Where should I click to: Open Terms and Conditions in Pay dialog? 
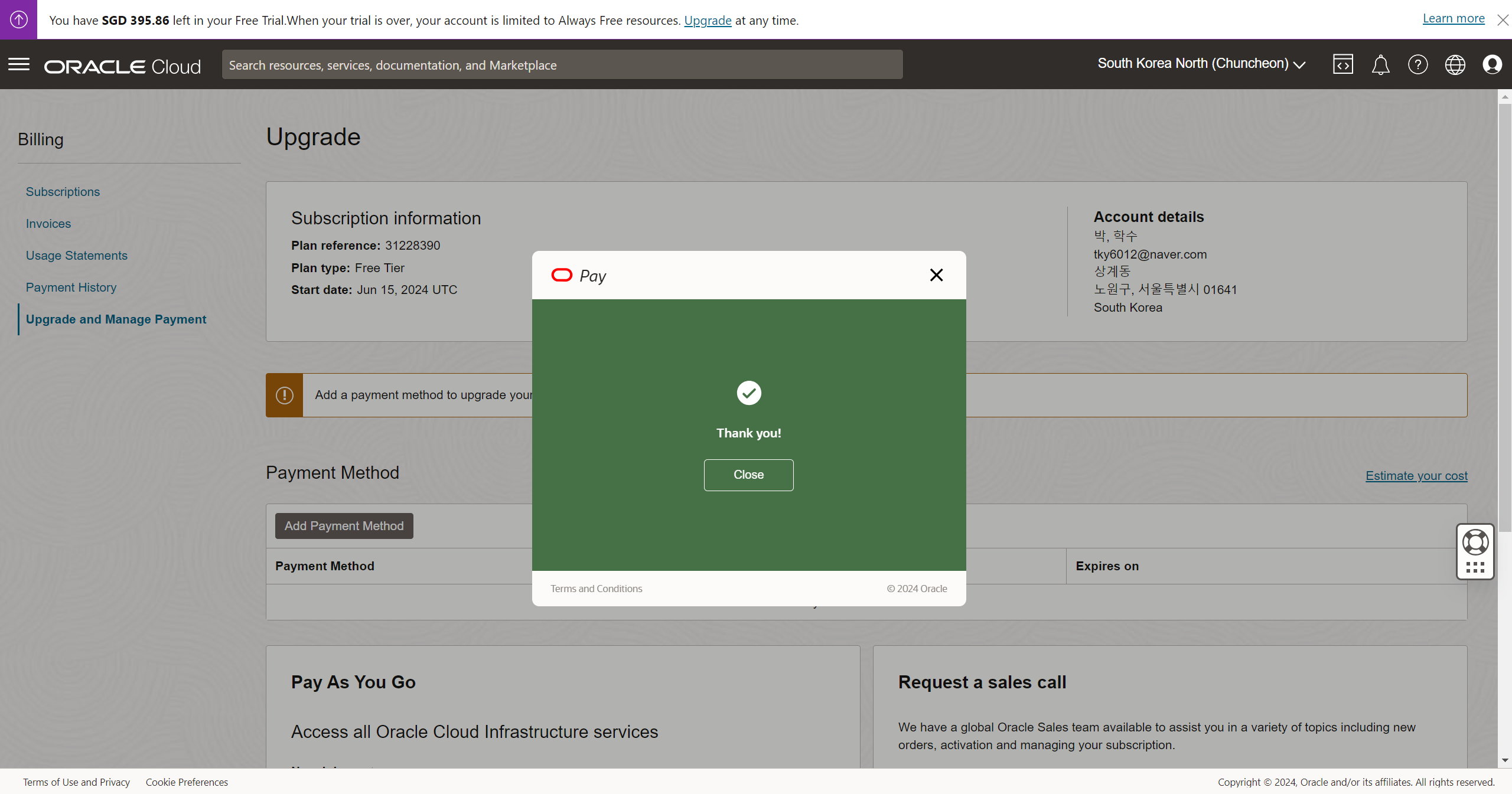[x=596, y=589]
